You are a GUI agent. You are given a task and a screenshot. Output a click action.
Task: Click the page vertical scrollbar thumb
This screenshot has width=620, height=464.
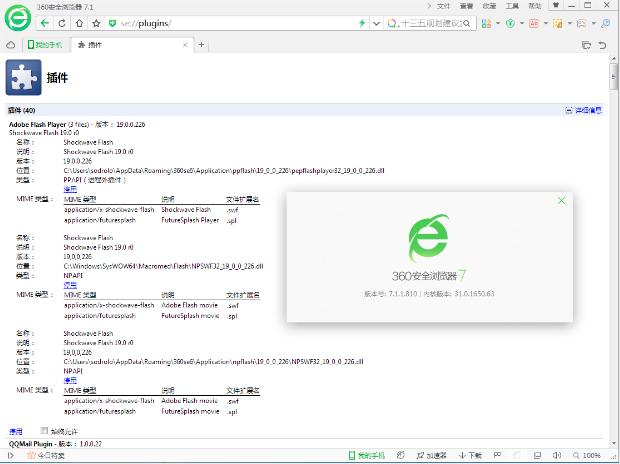click(613, 76)
